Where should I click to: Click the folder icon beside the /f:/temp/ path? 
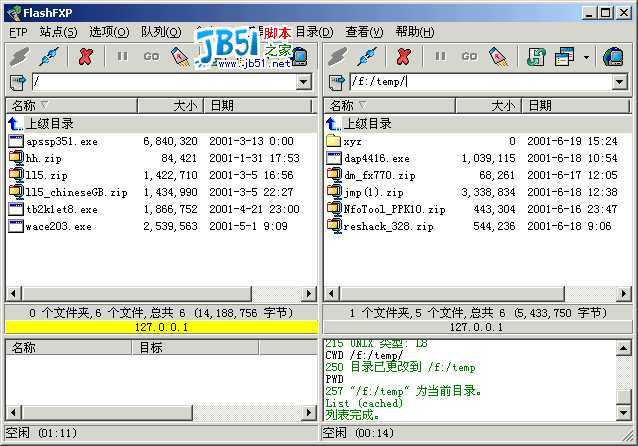pyautogui.click(x=336, y=82)
